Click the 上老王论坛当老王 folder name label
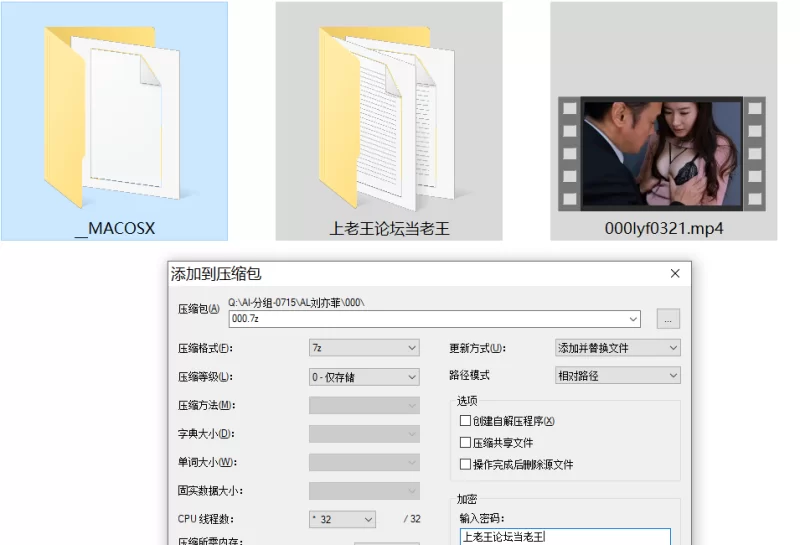Image resolution: width=800 pixels, height=545 pixels. click(389, 228)
